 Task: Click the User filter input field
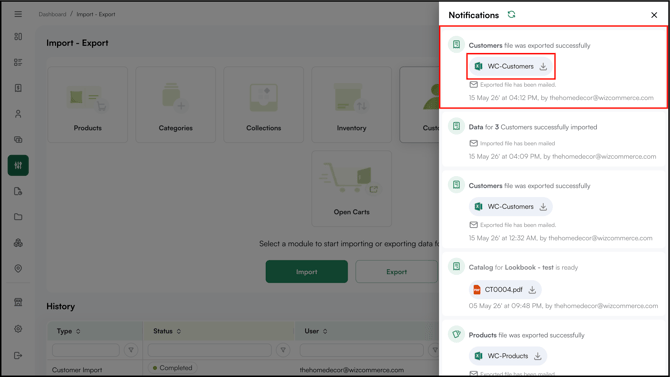361,350
